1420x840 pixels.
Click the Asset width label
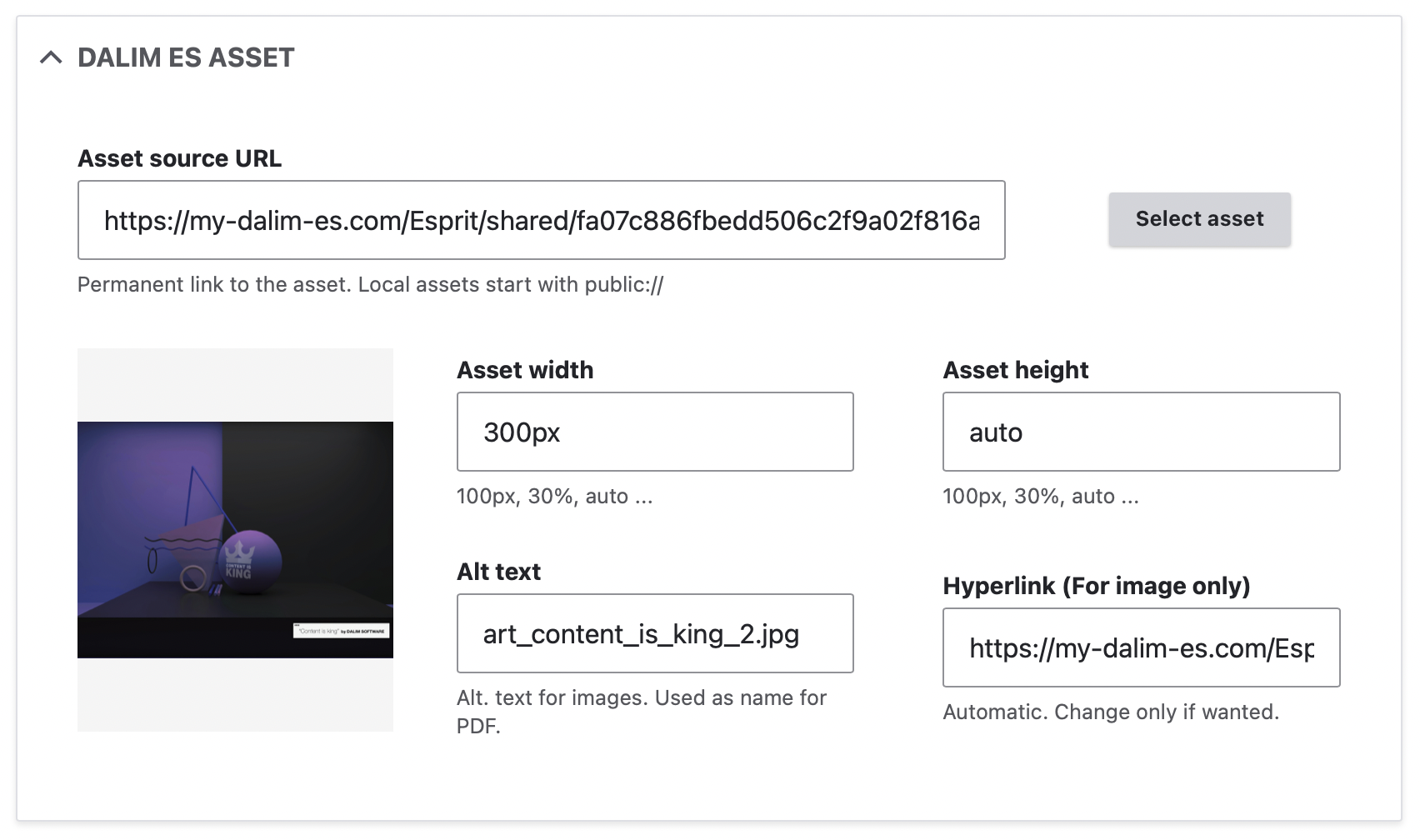[525, 370]
